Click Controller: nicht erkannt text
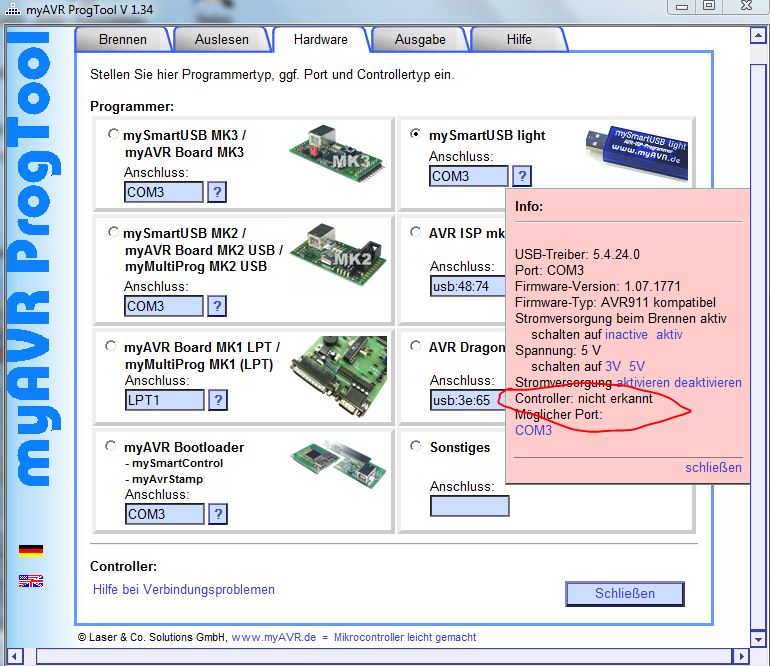This screenshot has width=770, height=666. (583, 398)
